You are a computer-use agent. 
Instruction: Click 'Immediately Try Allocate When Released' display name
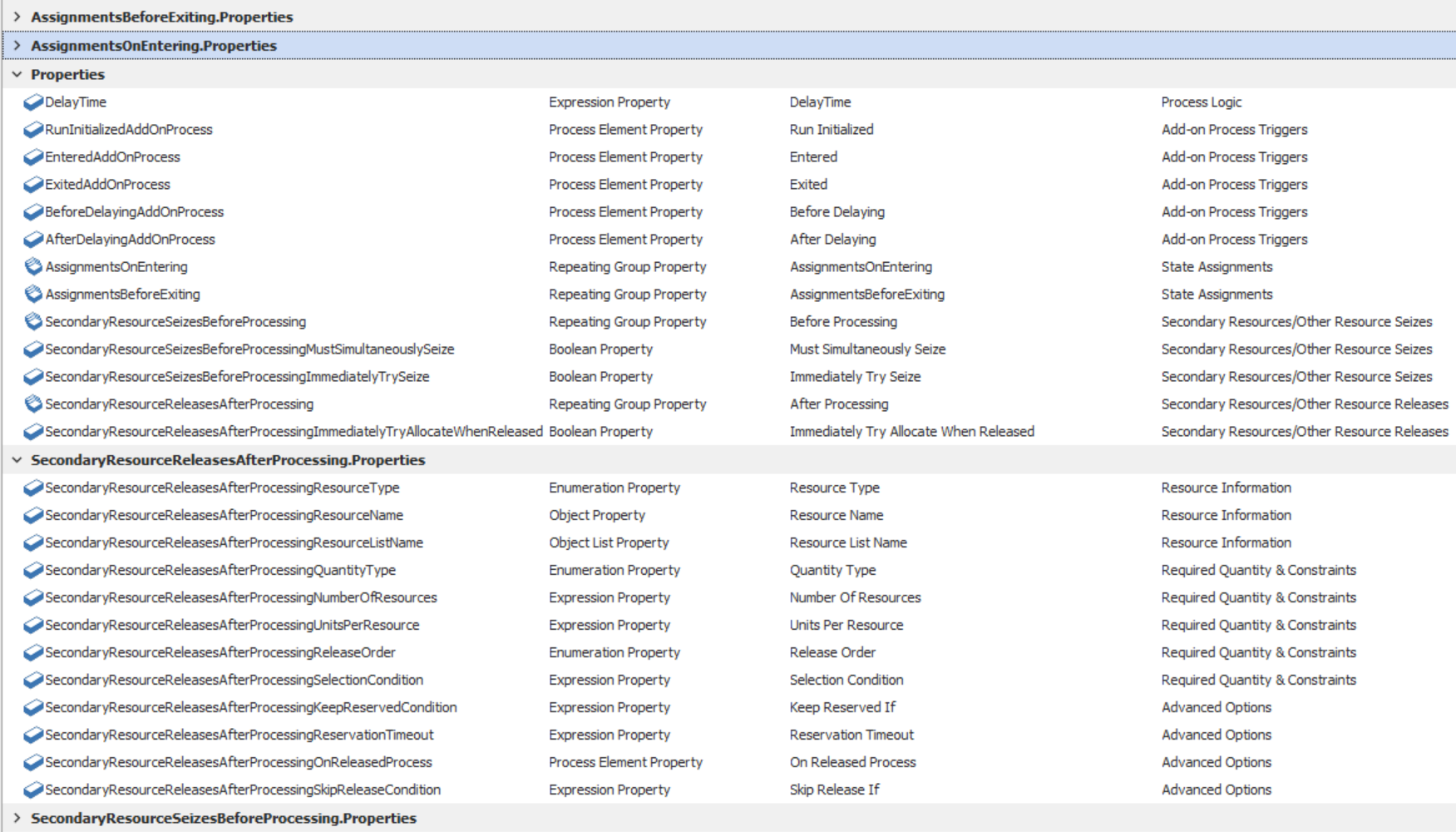(912, 432)
